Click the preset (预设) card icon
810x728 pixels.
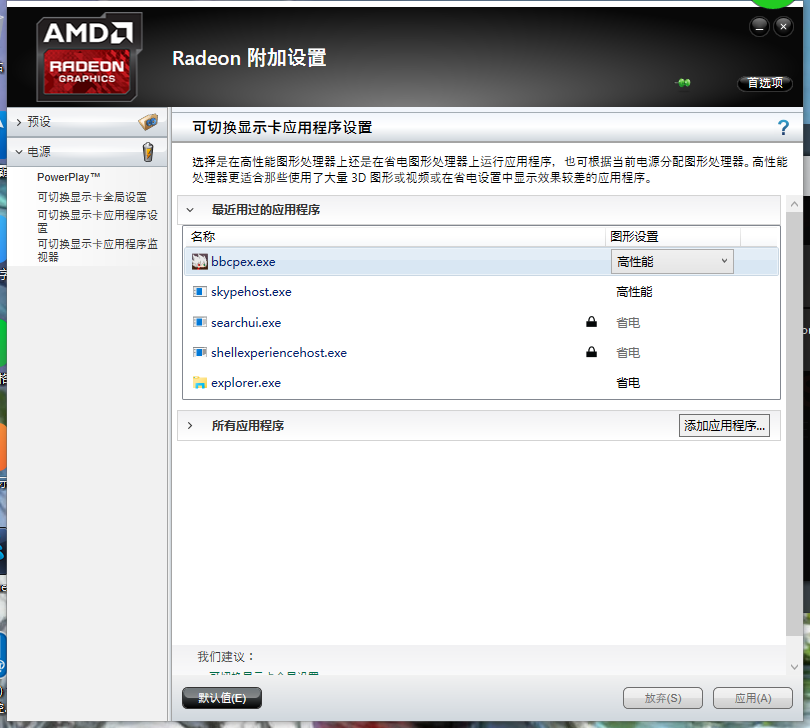coord(148,122)
